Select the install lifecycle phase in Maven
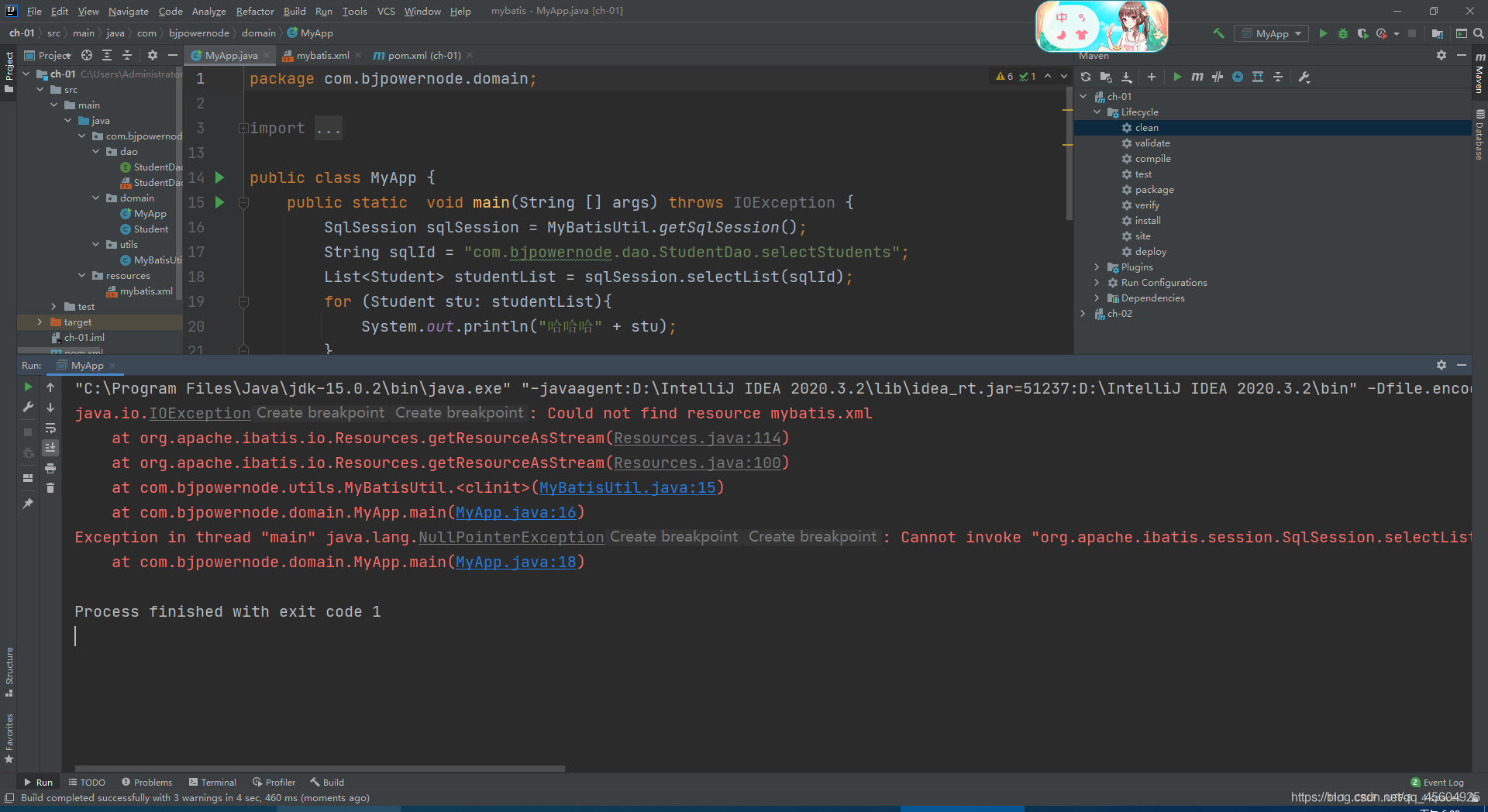1488x812 pixels. click(x=1148, y=221)
